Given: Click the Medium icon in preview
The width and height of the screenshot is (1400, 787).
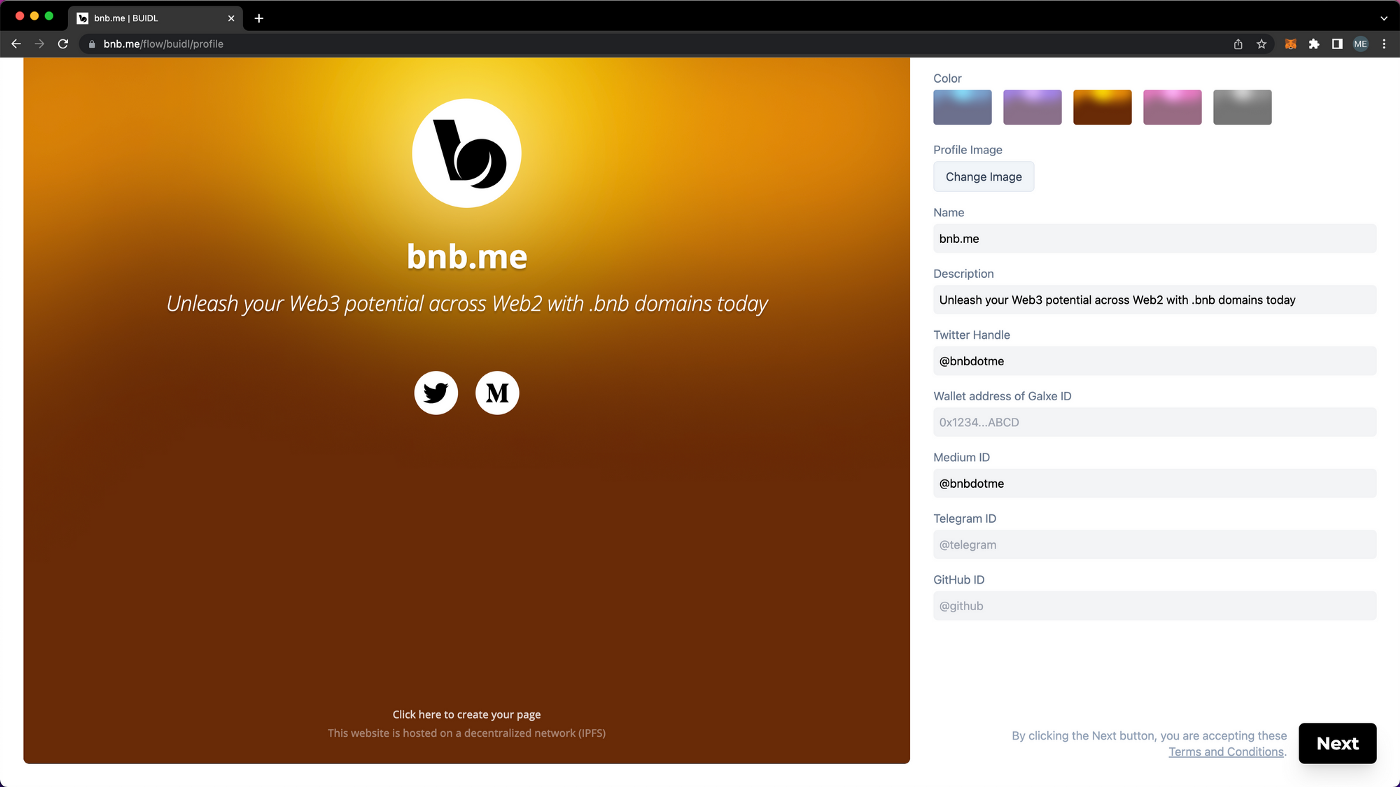Looking at the screenshot, I should (497, 393).
